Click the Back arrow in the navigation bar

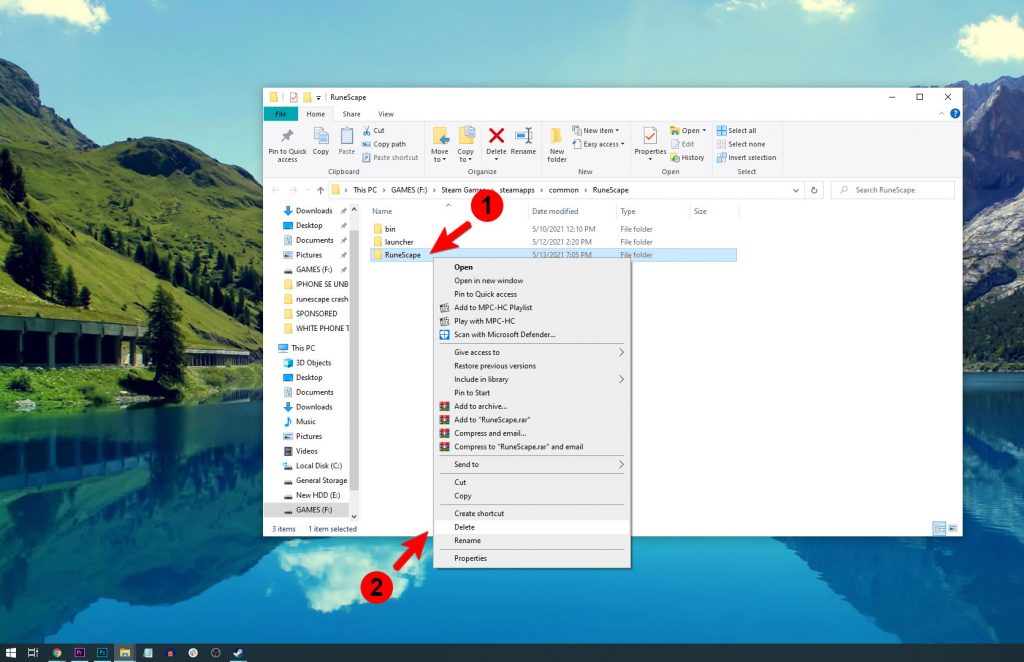click(x=276, y=190)
